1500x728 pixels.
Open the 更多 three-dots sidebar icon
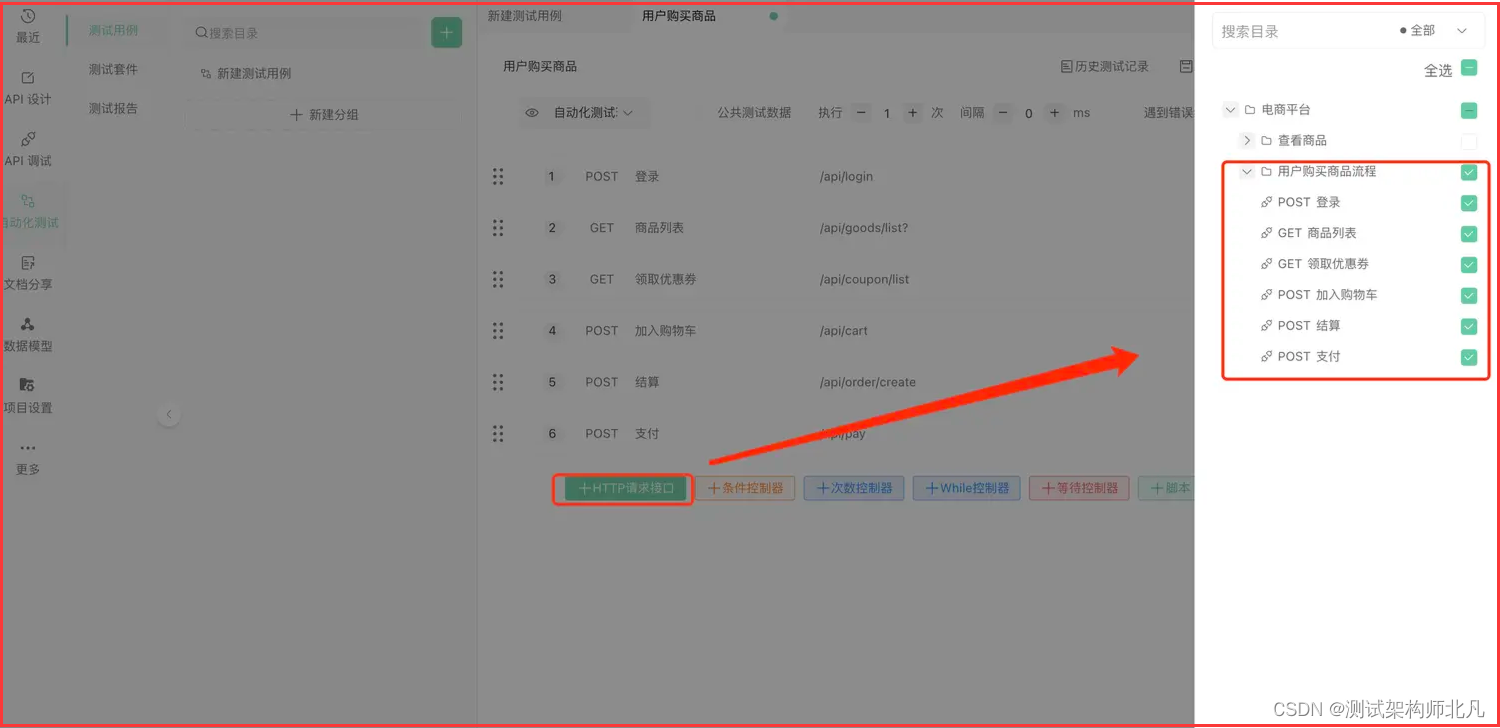28,448
